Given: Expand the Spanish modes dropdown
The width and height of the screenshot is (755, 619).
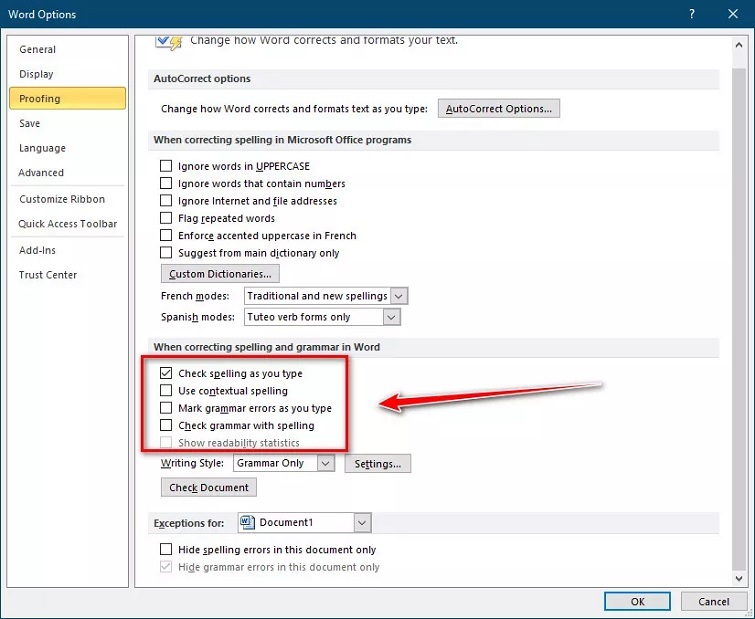Looking at the screenshot, I should pos(391,317).
